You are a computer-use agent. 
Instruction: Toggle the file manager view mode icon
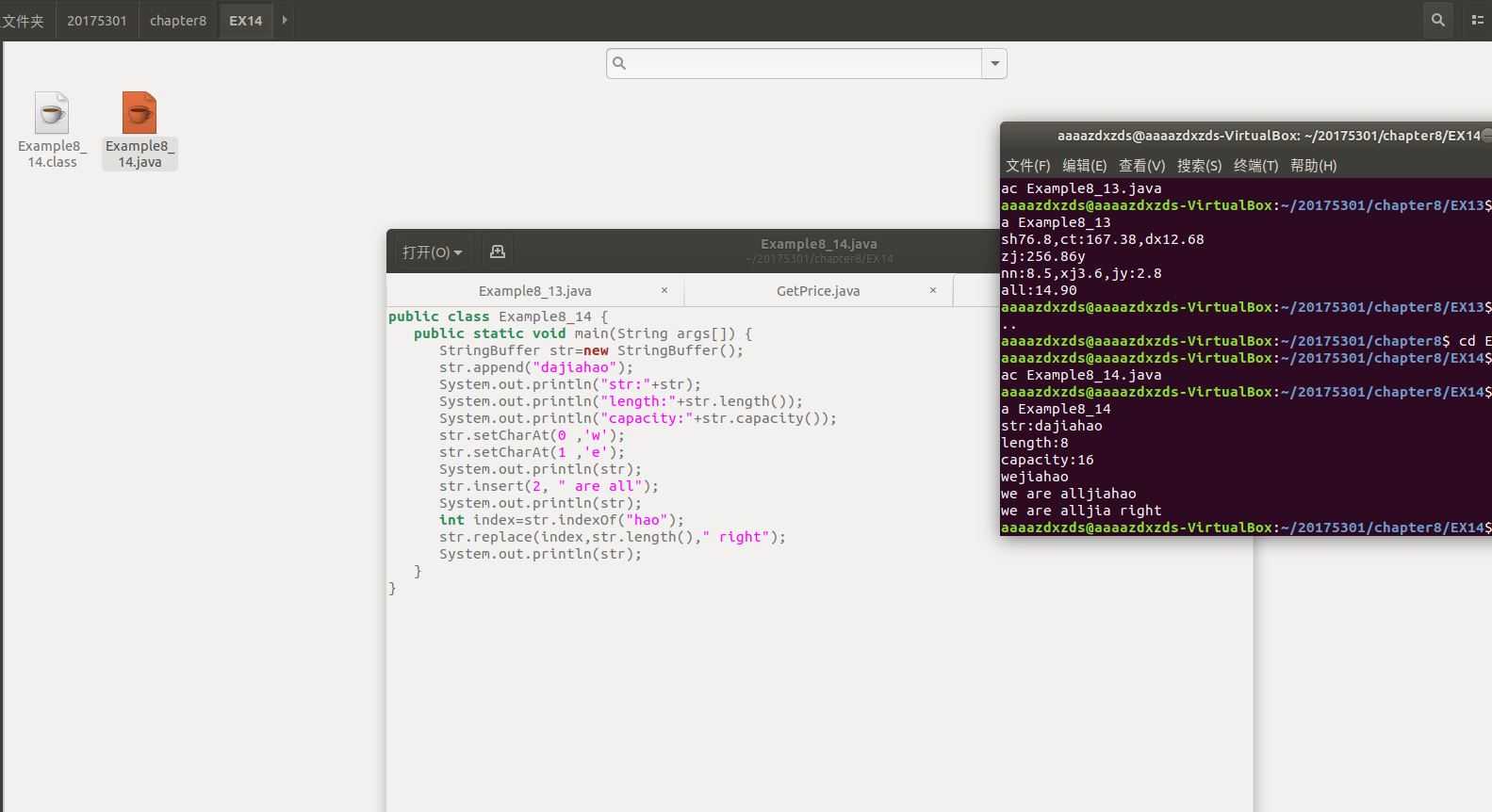[1477, 20]
